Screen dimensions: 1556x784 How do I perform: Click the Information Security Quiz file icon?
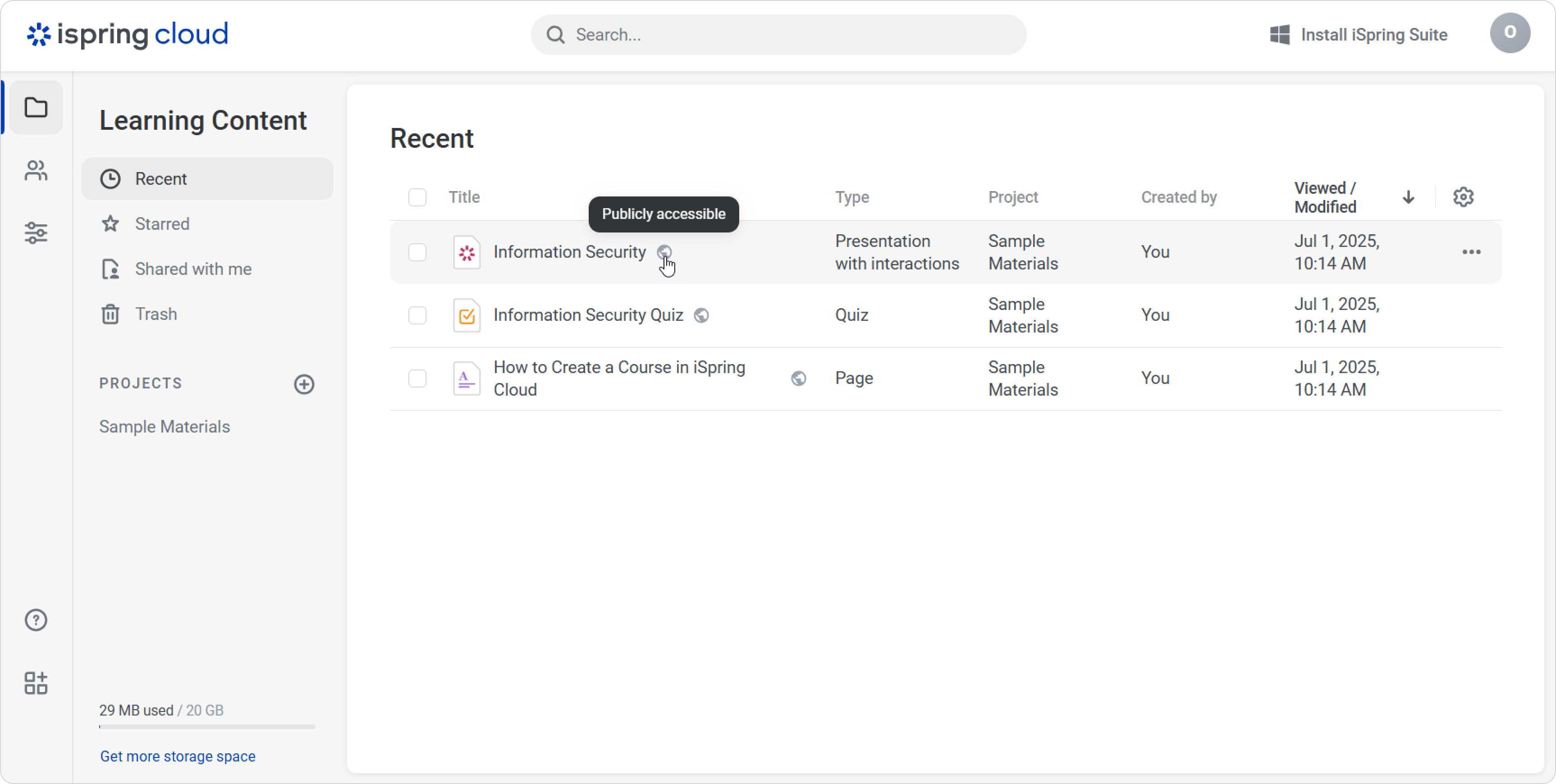click(467, 315)
